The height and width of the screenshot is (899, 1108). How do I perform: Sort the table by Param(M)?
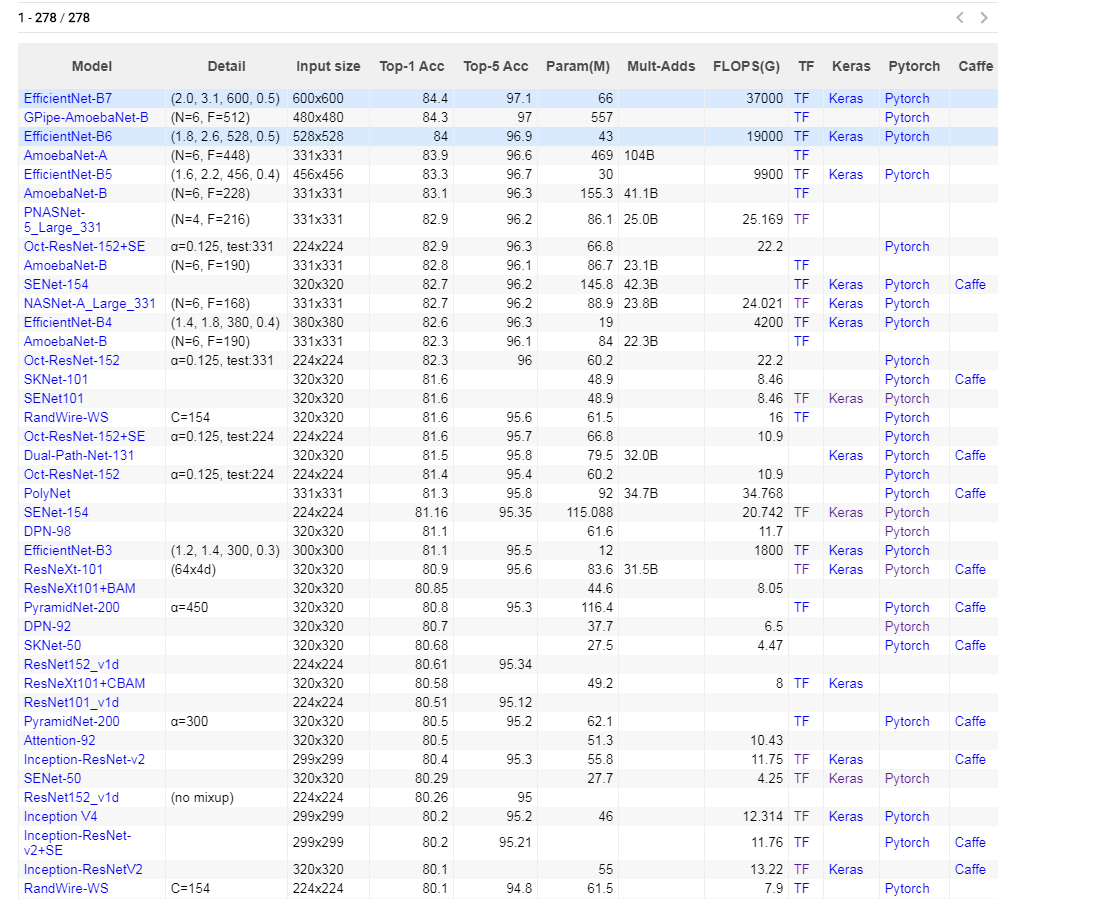click(x=577, y=66)
